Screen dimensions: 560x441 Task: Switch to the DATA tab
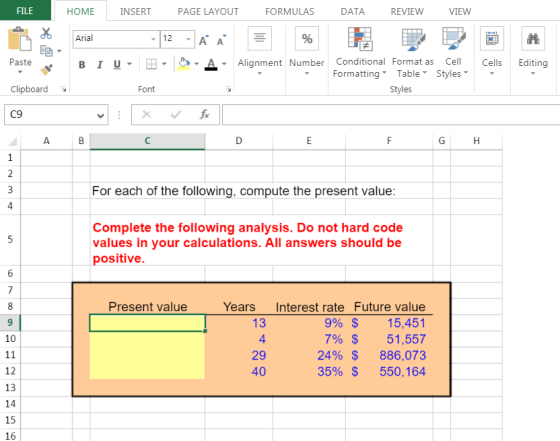pyautogui.click(x=352, y=11)
